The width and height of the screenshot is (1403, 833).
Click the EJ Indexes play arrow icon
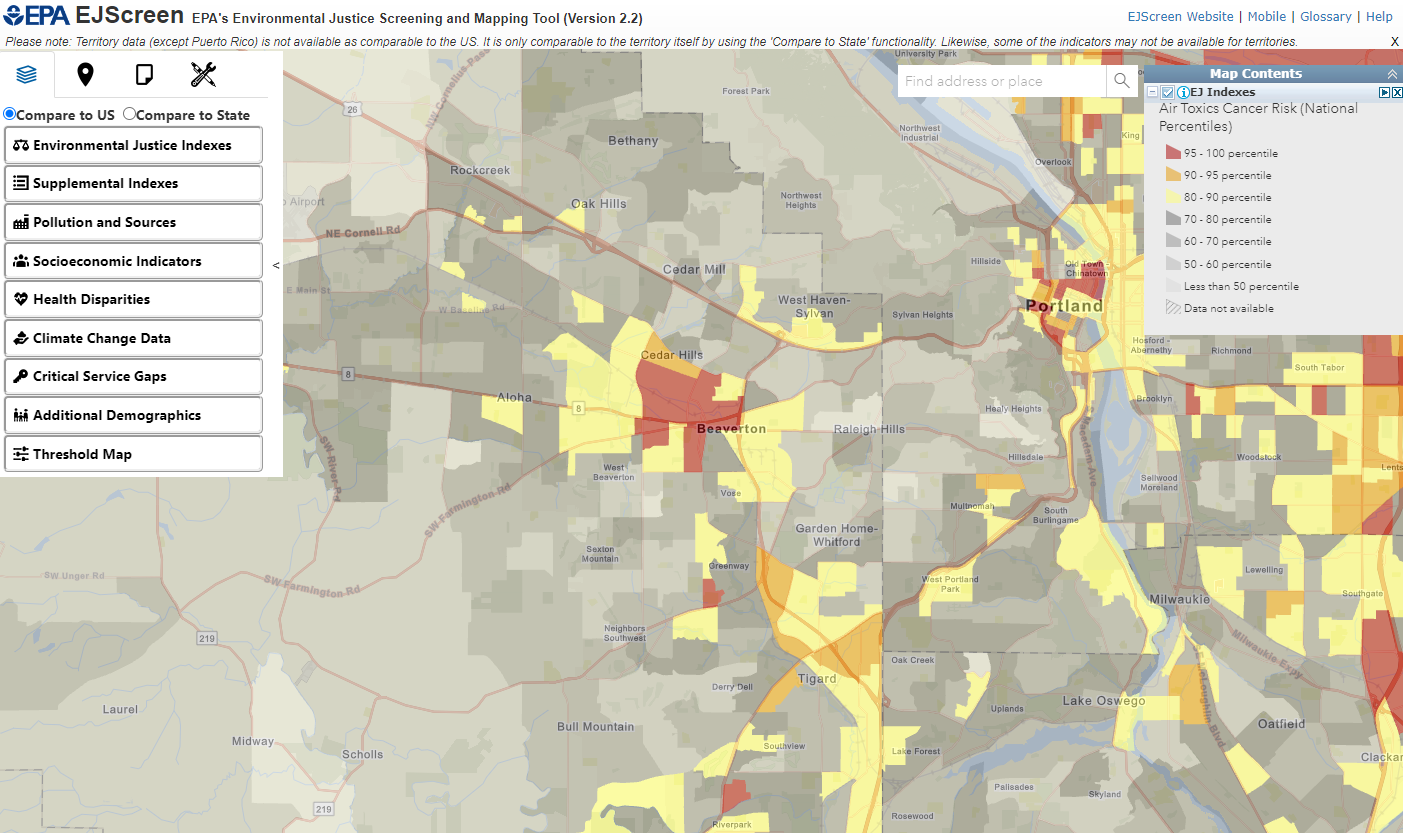[x=1385, y=92]
